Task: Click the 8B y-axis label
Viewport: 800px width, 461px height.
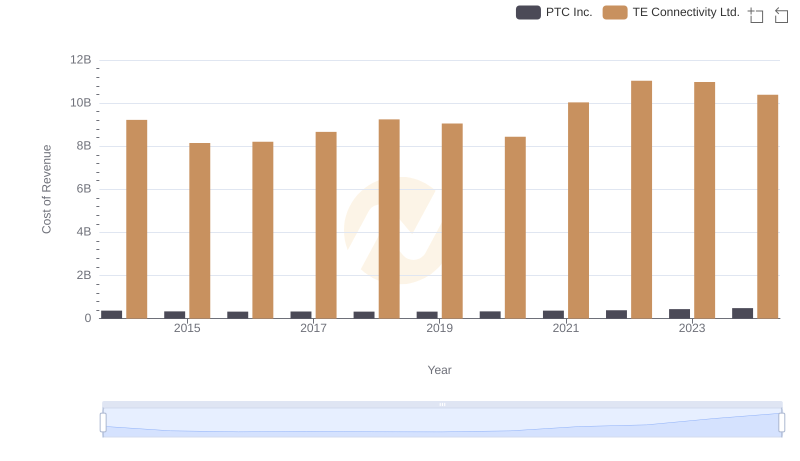Action: (x=84, y=146)
